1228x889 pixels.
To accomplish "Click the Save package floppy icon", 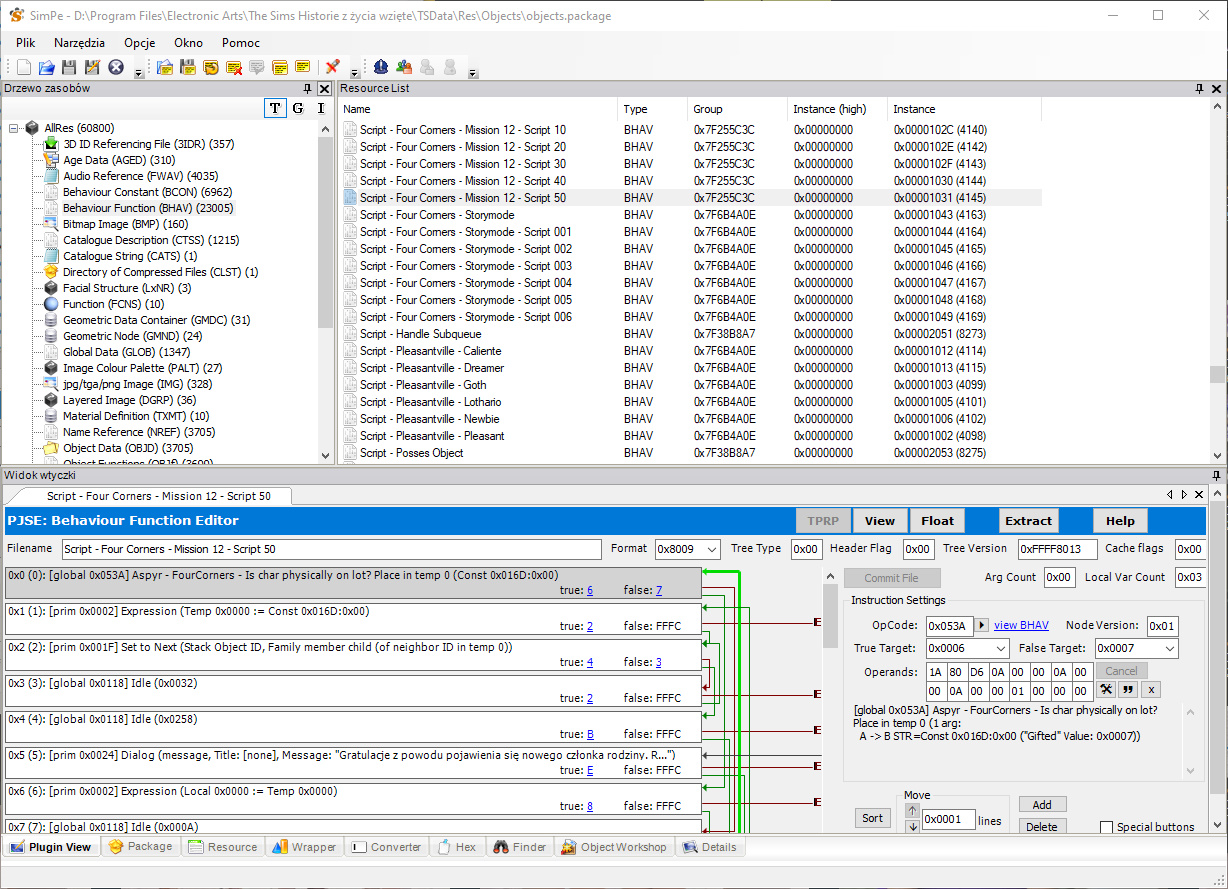I will [x=69, y=67].
